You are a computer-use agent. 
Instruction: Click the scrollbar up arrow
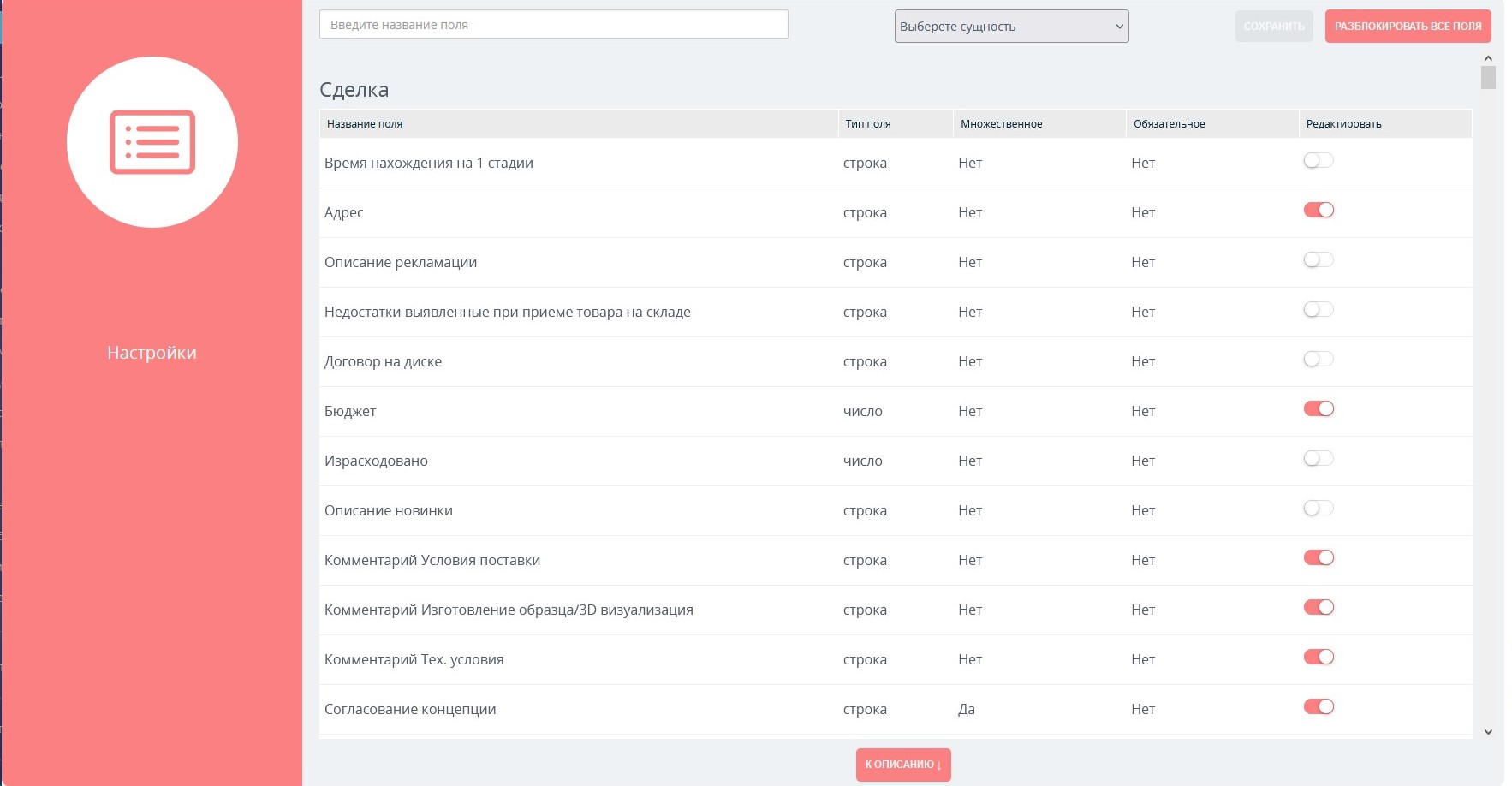pyautogui.click(x=1488, y=58)
